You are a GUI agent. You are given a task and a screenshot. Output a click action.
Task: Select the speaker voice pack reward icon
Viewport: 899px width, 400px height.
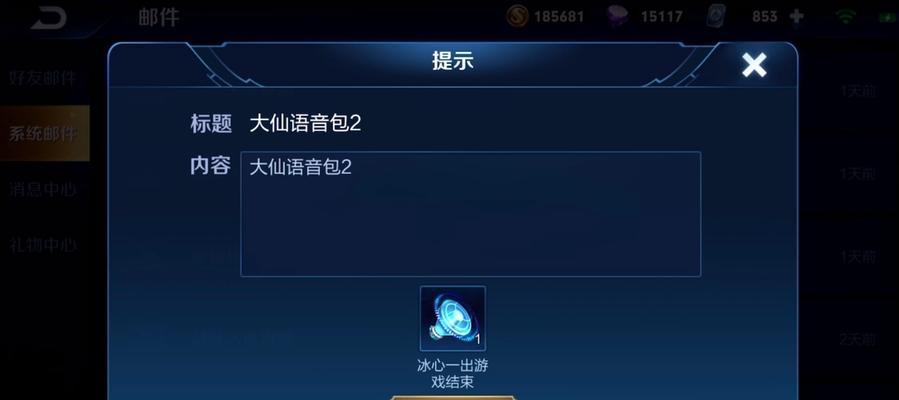pos(453,319)
